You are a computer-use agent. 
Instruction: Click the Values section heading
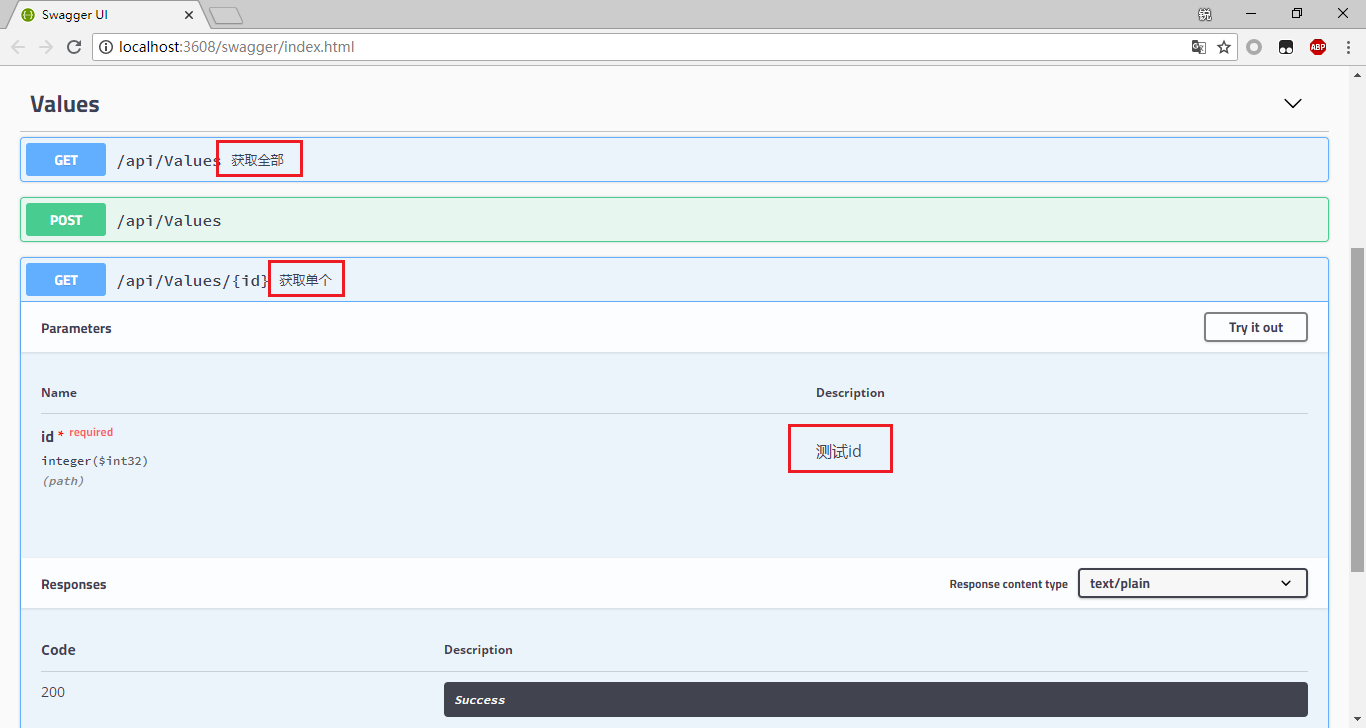65,104
